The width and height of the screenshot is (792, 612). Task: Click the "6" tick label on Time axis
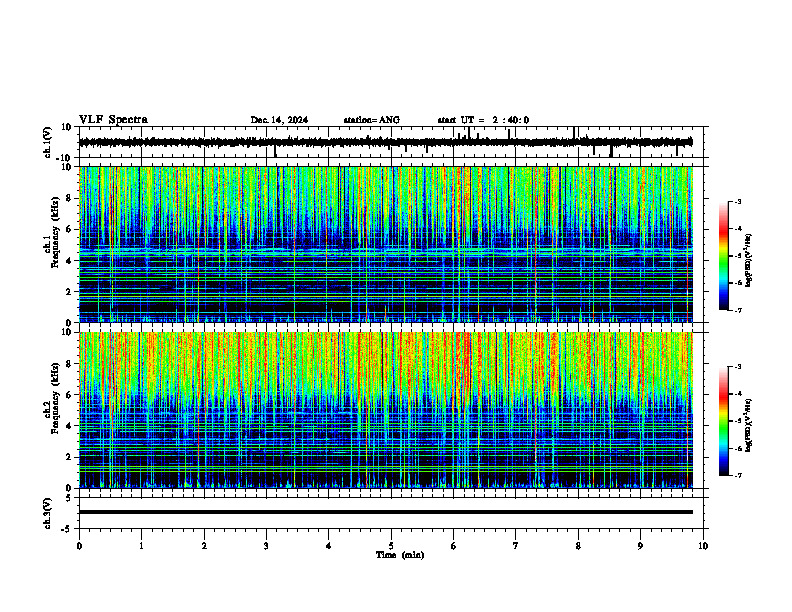454,546
